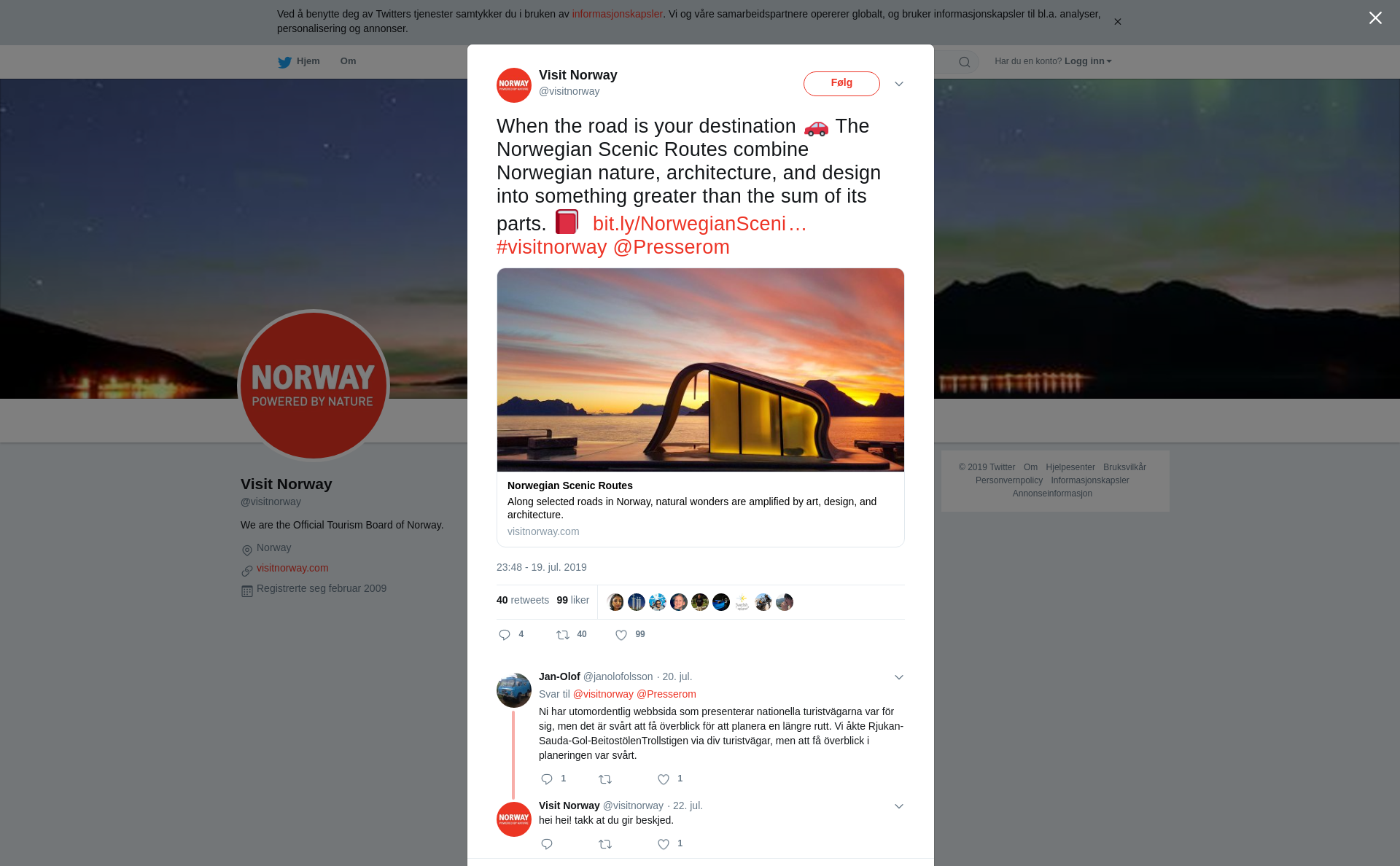
Task: Like the main tweet with 99 likes
Action: pyautogui.click(x=621, y=635)
